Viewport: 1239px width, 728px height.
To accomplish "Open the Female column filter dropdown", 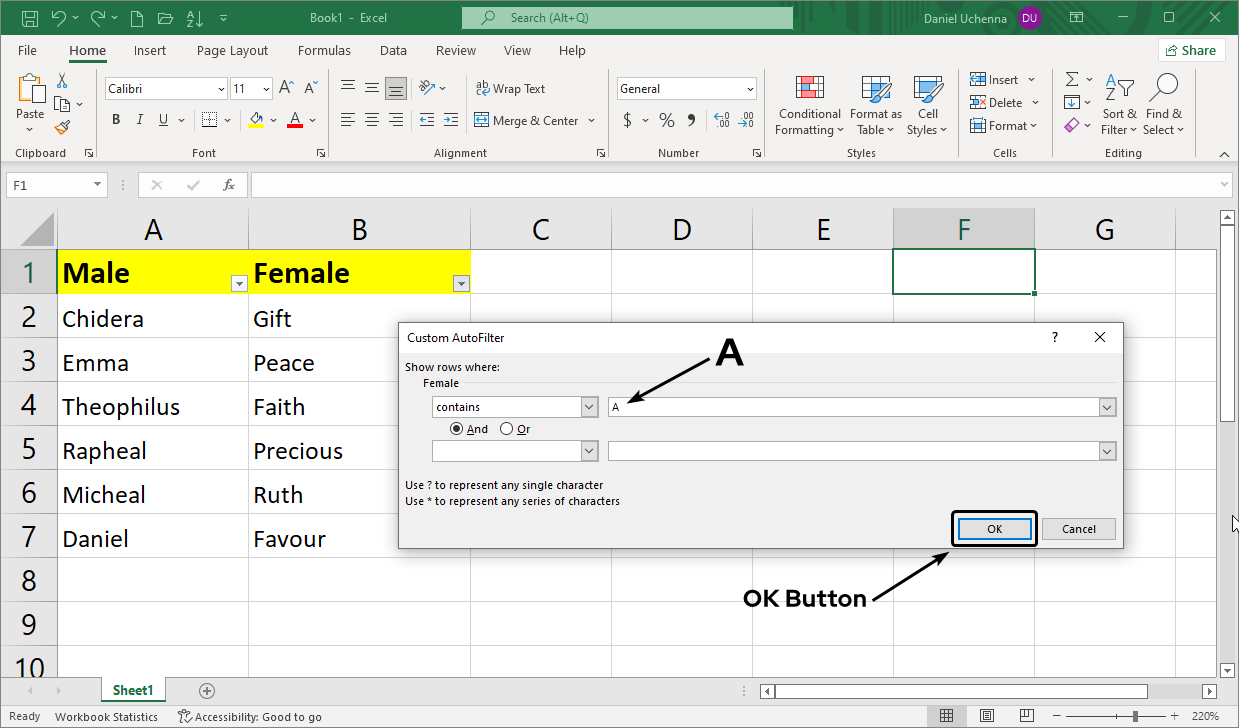I will tap(461, 284).
